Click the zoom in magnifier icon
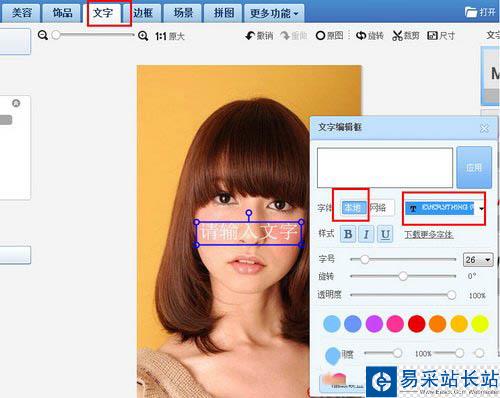Screen dimensions: 500x398 pos(143,35)
